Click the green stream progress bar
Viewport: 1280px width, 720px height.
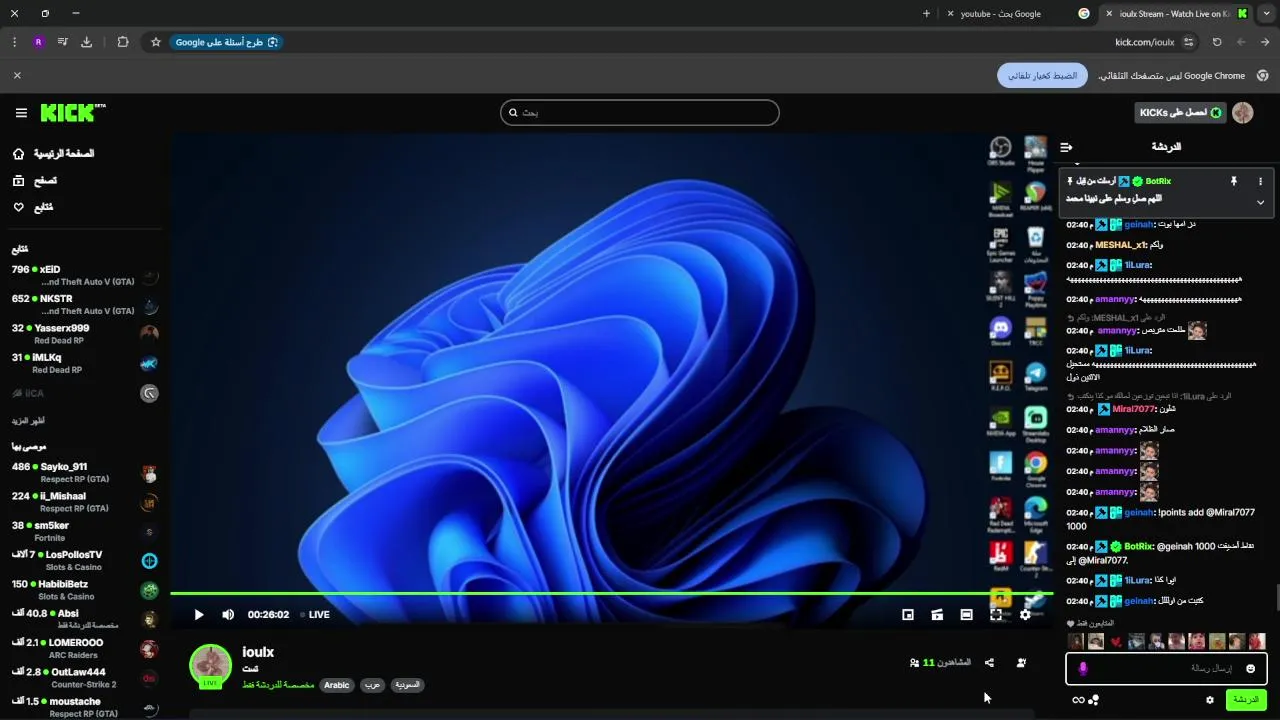(611, 593)
